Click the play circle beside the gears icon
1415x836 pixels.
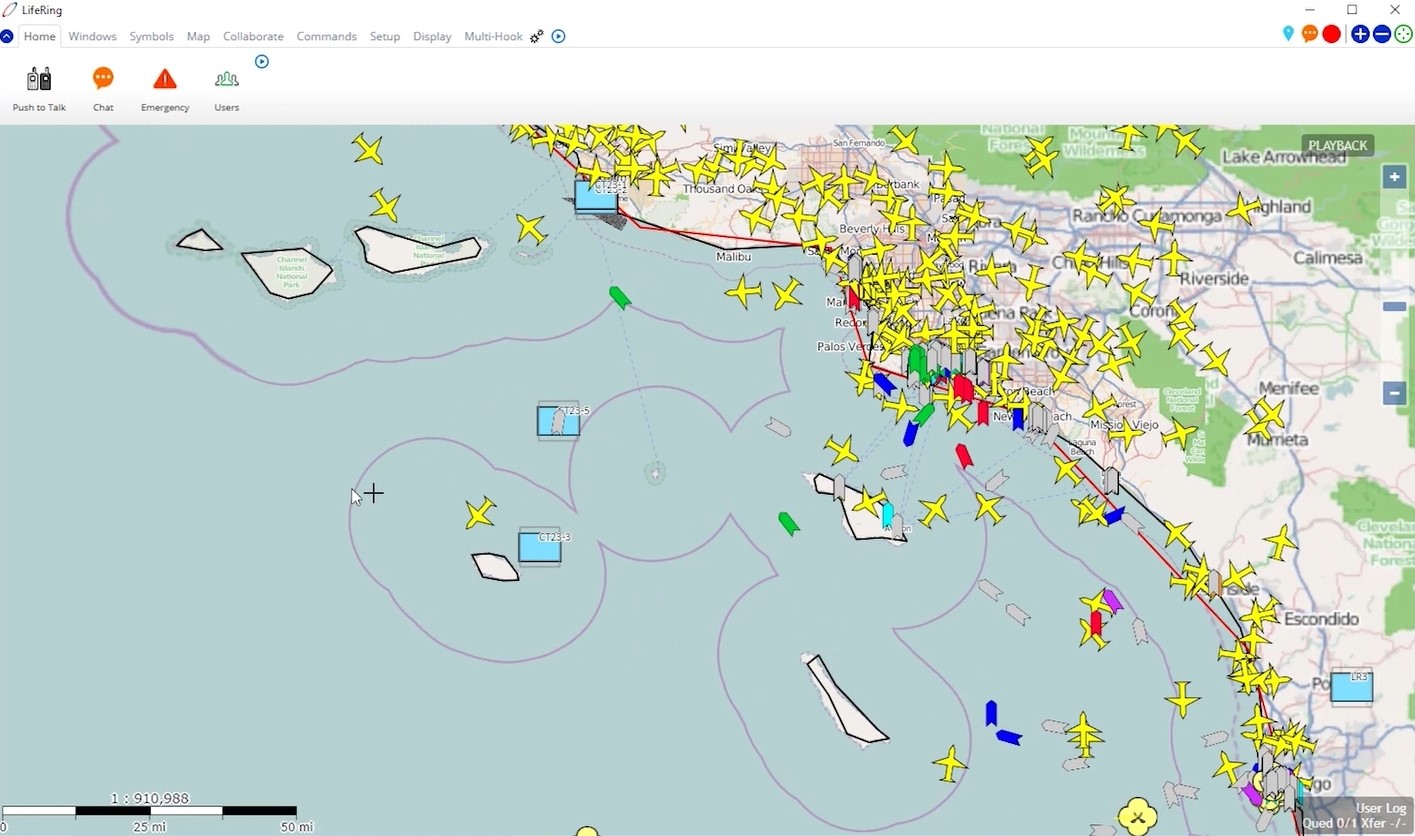coord(559,36)
